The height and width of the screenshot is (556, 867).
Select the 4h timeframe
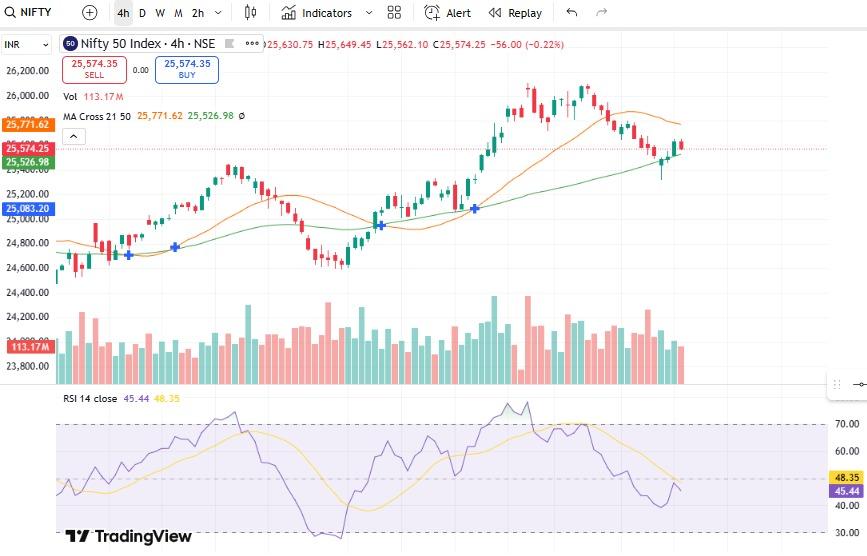click(123, 13)
